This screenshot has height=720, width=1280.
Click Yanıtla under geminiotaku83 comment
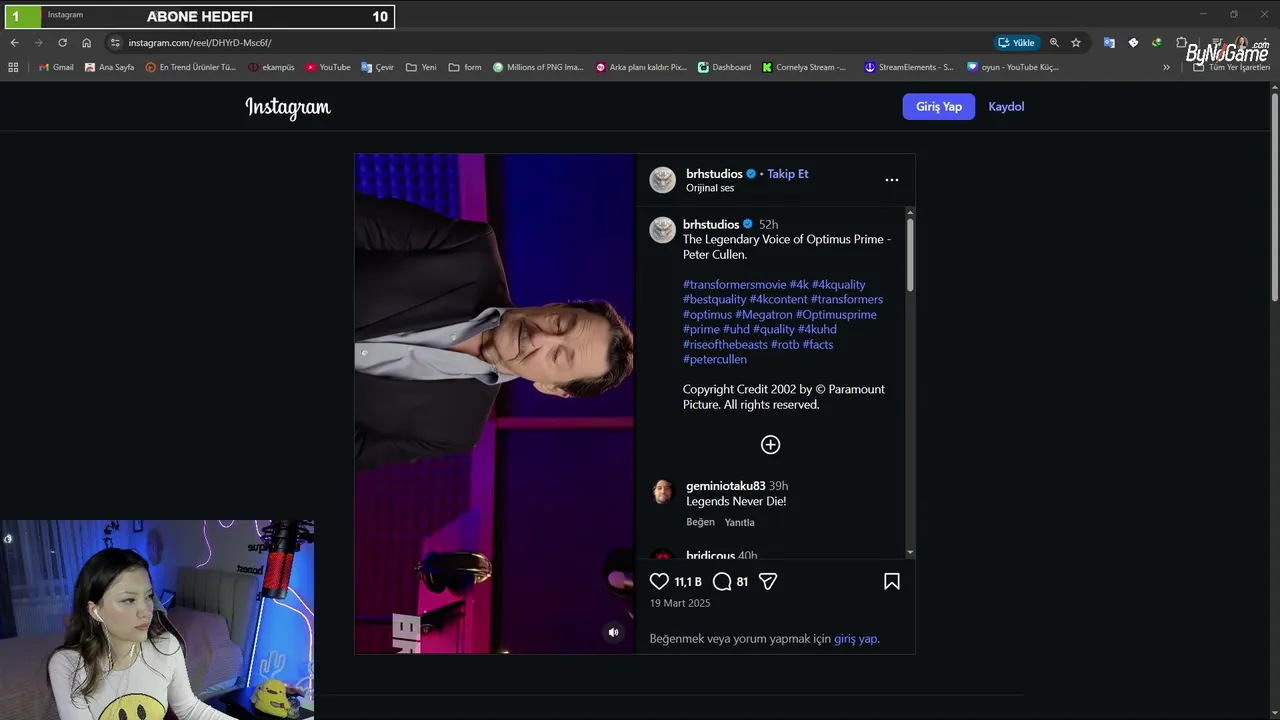point(739,522)
